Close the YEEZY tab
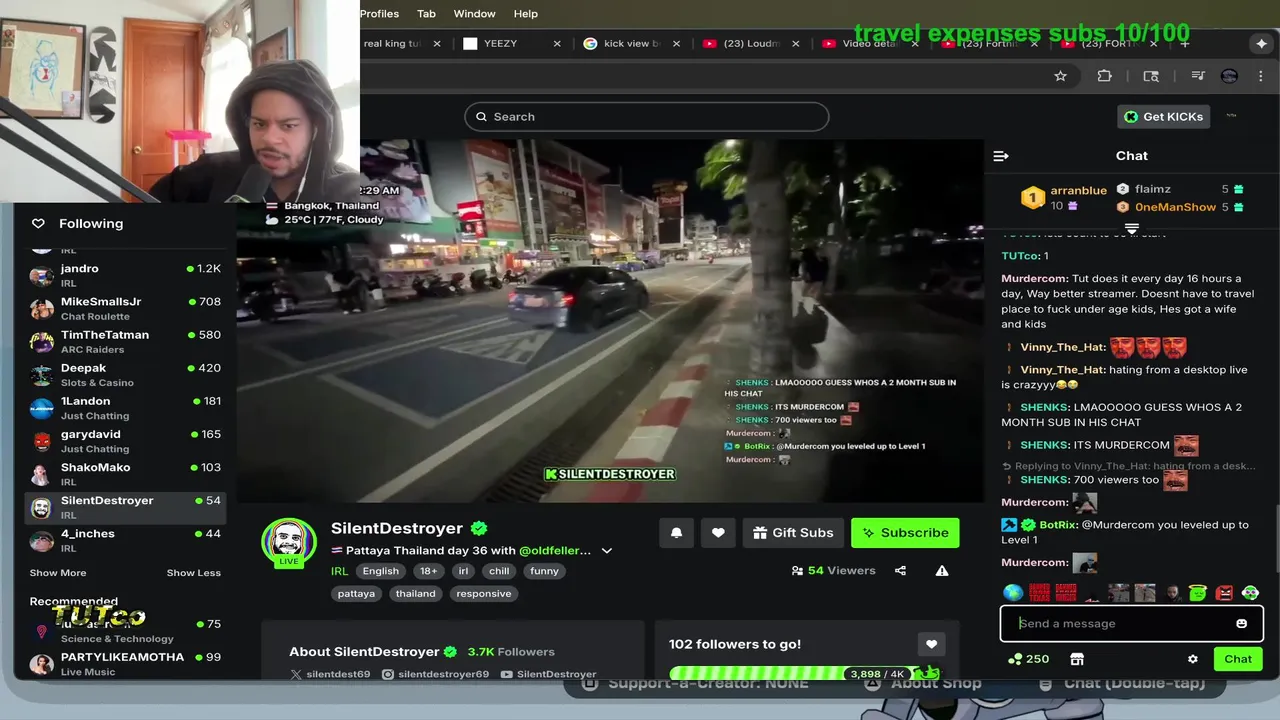The image size is (1280, 720). tap(557, 44)
